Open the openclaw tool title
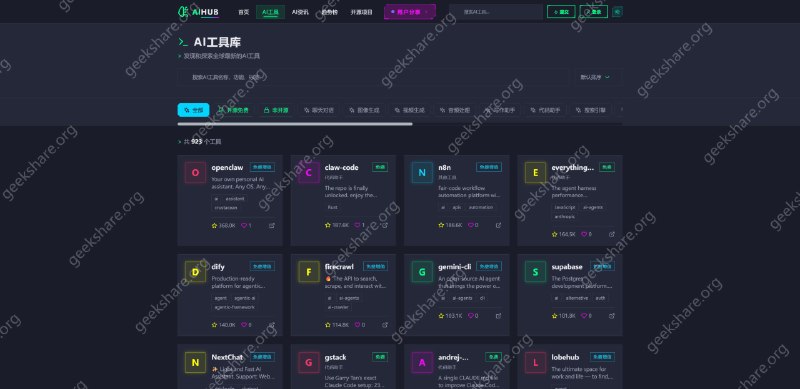The image size is (800, 389). click(227, 167)
